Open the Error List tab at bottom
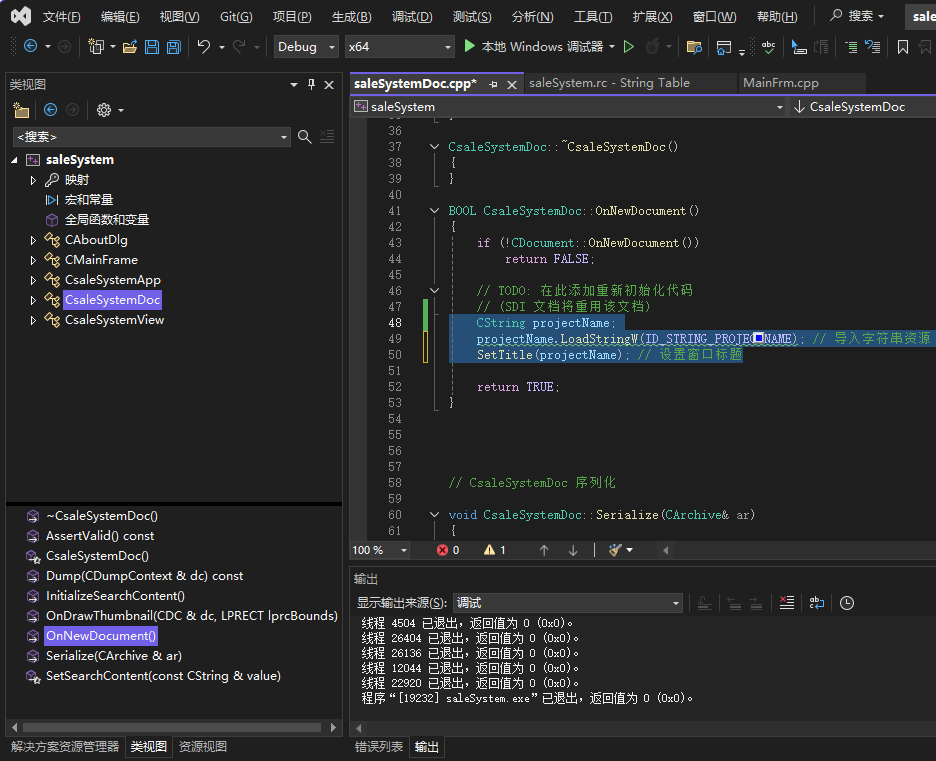This screenshot has width=936, height=761. [379, 747]
